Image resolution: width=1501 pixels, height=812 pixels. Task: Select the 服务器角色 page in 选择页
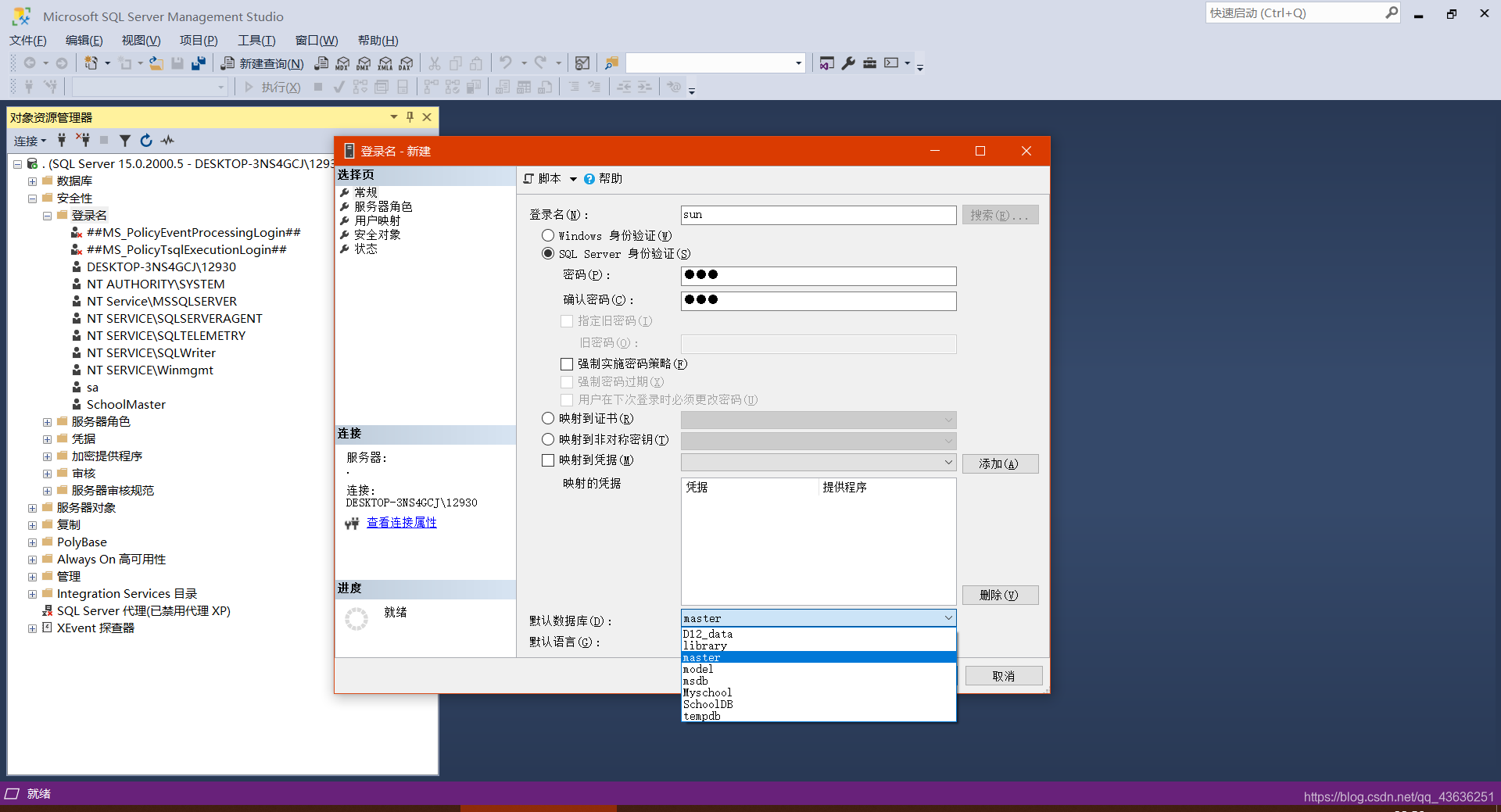pos(383,206)
